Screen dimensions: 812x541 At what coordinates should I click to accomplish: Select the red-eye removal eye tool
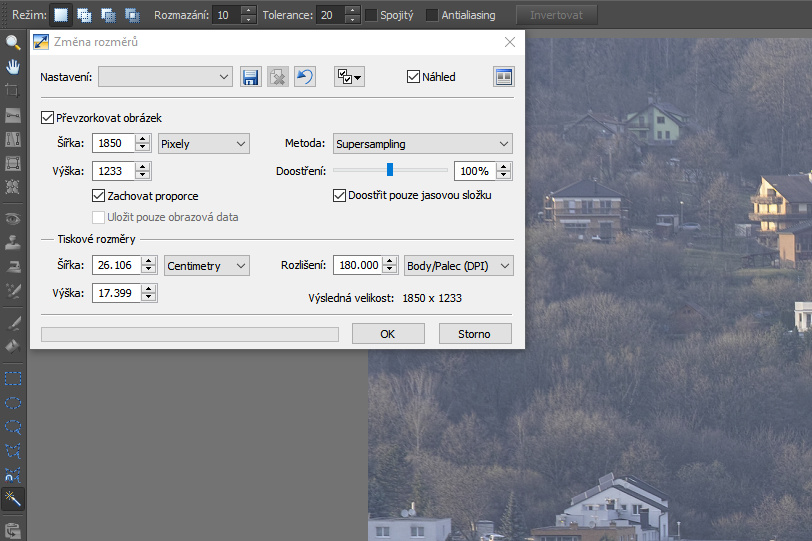tap(13, 218)
